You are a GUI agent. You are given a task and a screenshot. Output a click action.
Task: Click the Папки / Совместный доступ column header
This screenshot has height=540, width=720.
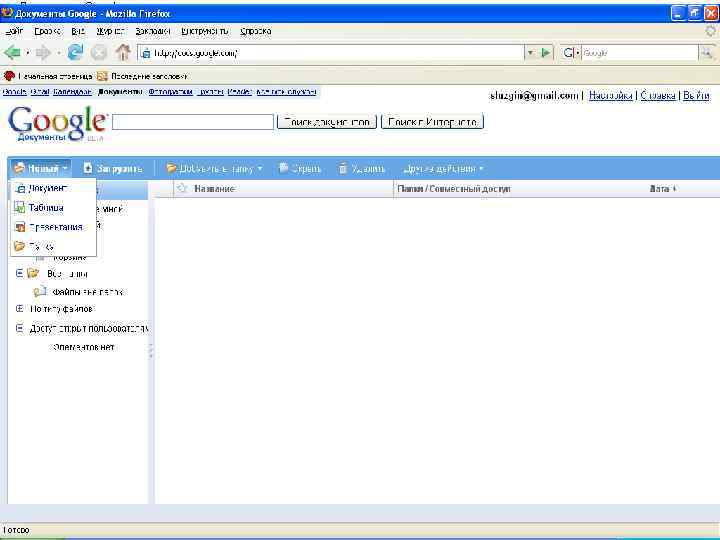tap(454, 189)
